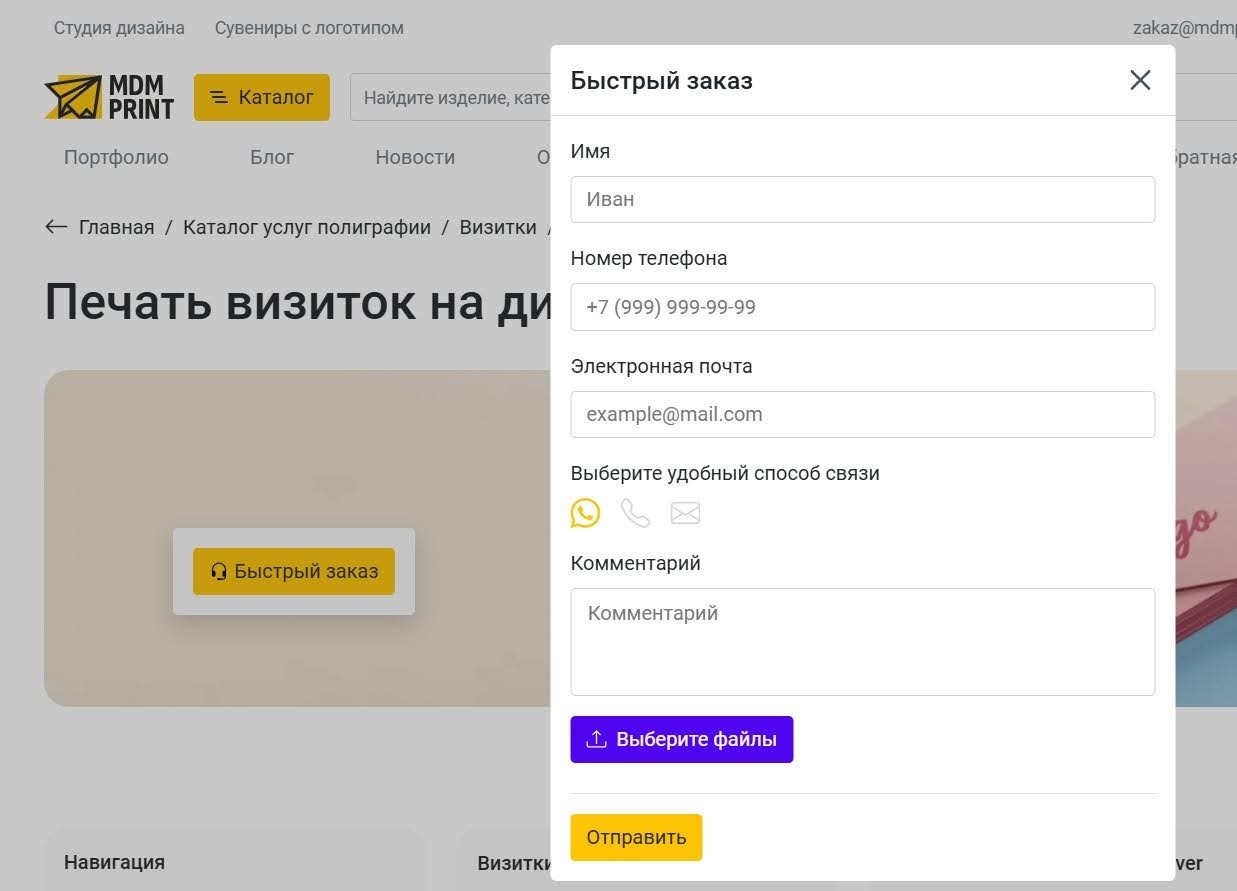Open the Каталог menu button

(x=262, y=97)
